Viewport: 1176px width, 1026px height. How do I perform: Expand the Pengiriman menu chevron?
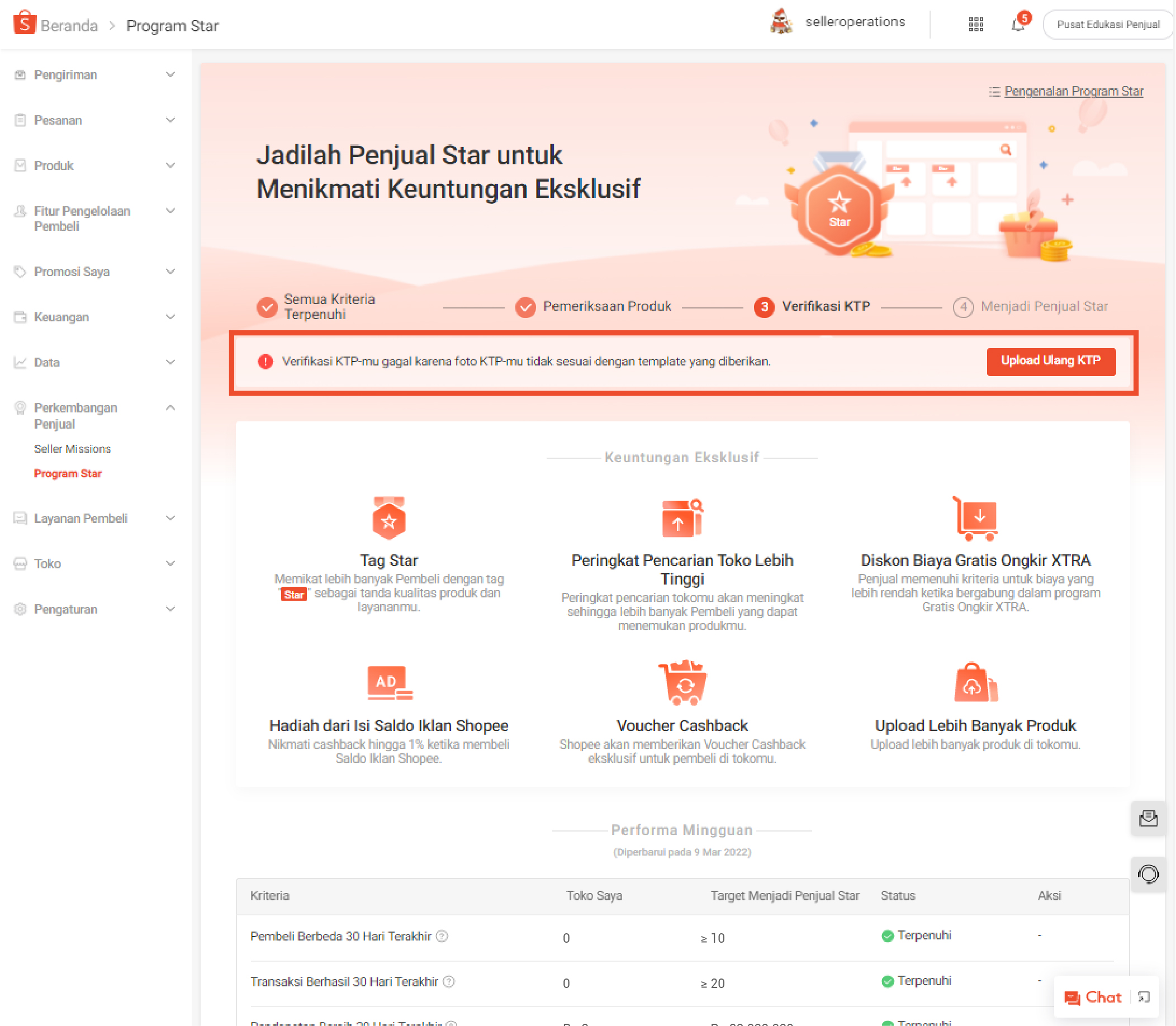170,75
